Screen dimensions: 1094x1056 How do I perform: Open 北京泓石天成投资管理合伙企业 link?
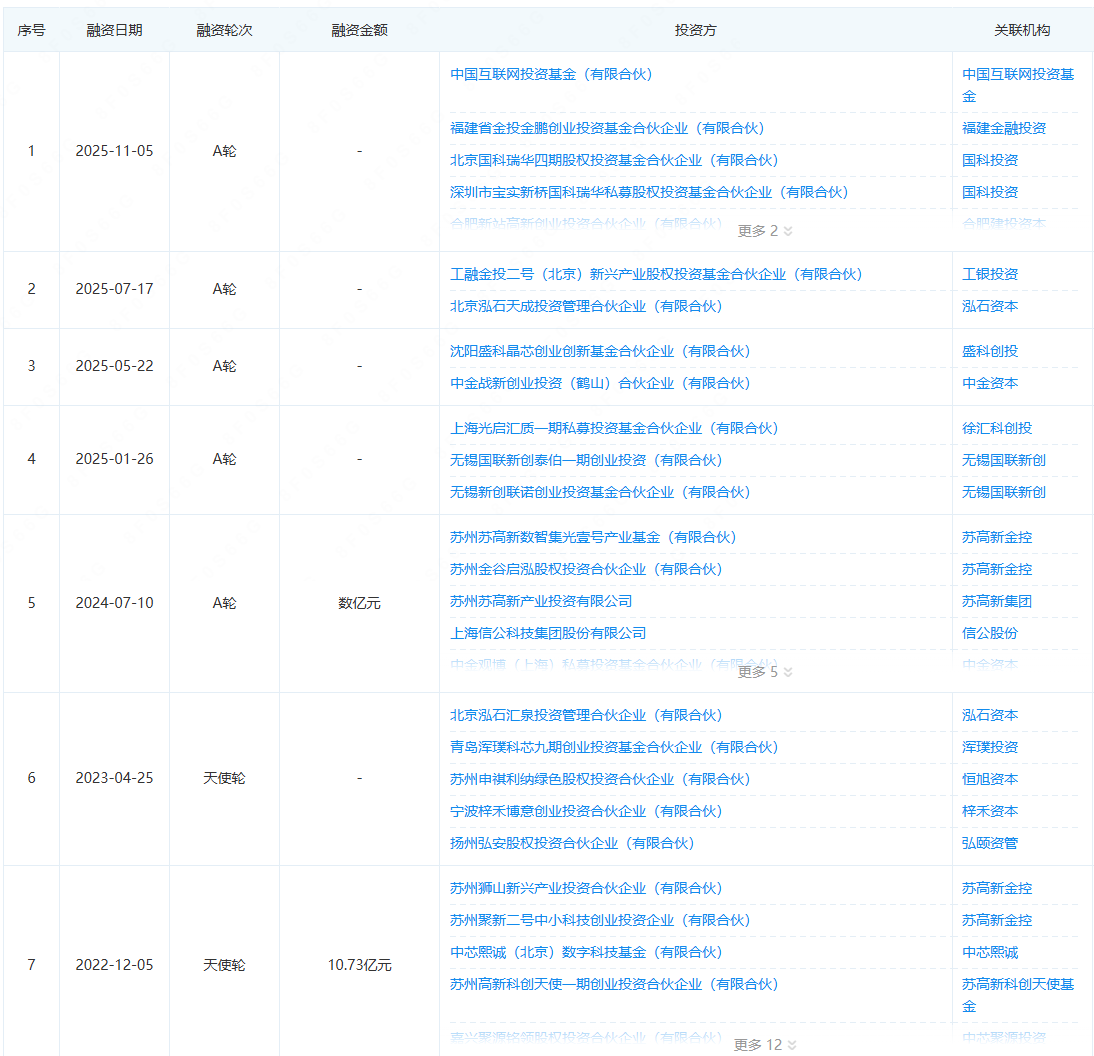coord(585,306)
